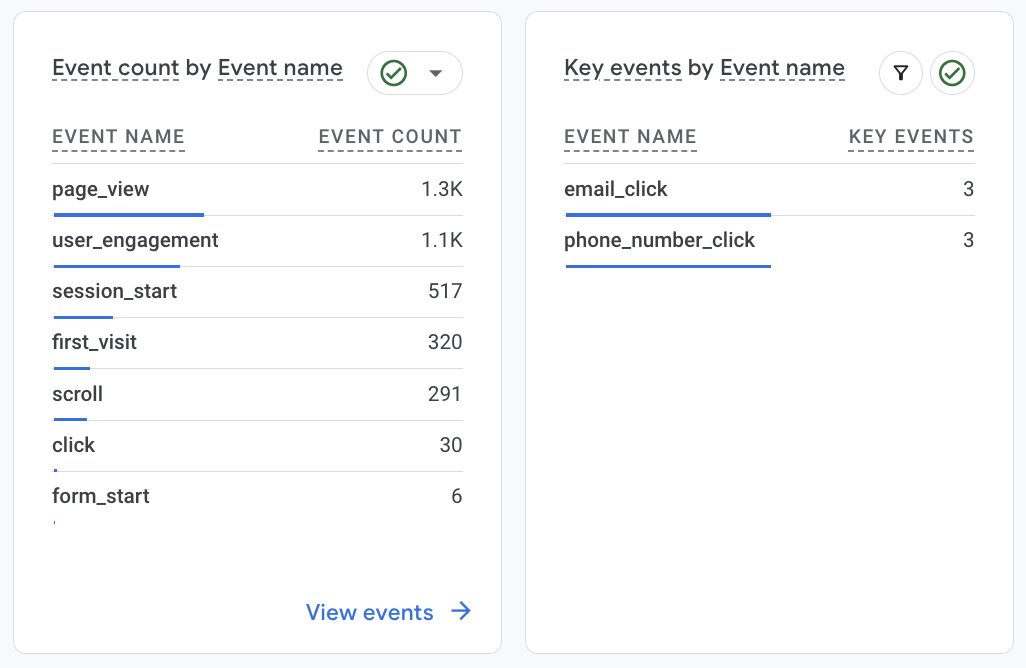Click the KEY EVENTS column header
Screen dimensions: 1026x668
click(911, 137)
